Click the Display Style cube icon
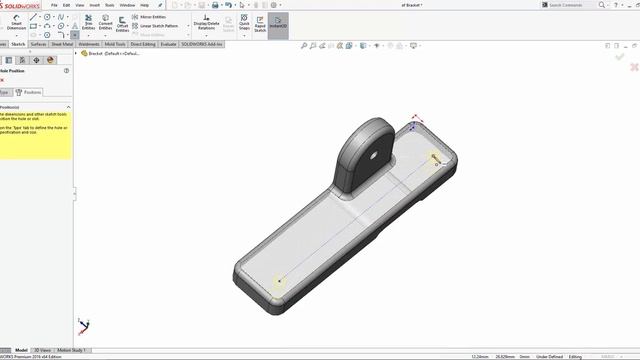The image size is (640, 360). tap(363, 46)
